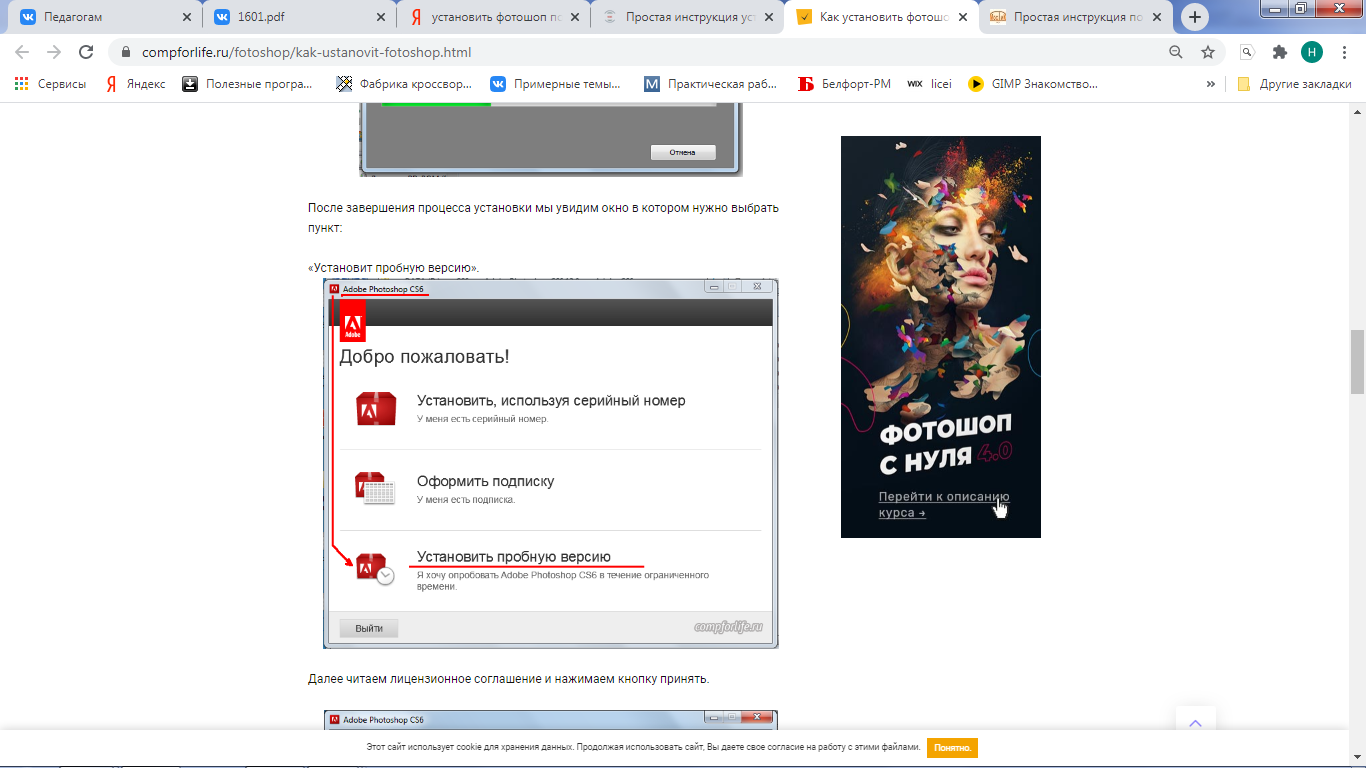Click the Выйти button in the installer
The height and width of the screenshot is (768, 1366).
[369, 628]
